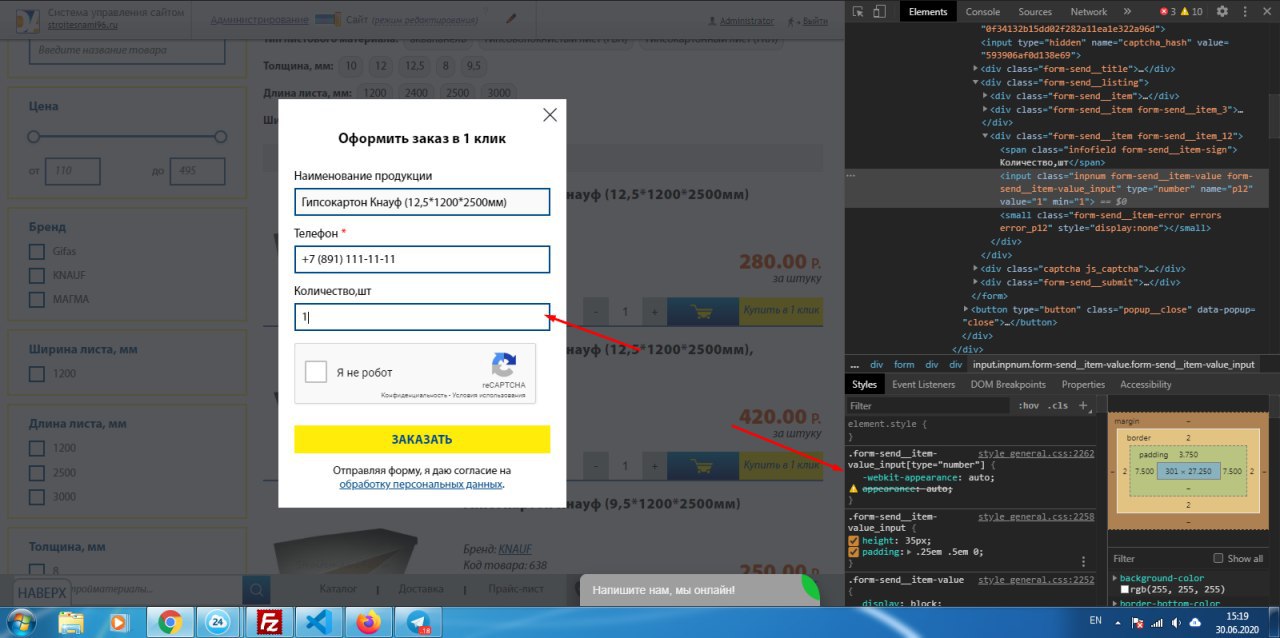Toggle the padding style property checkbox

pos(853,551)
